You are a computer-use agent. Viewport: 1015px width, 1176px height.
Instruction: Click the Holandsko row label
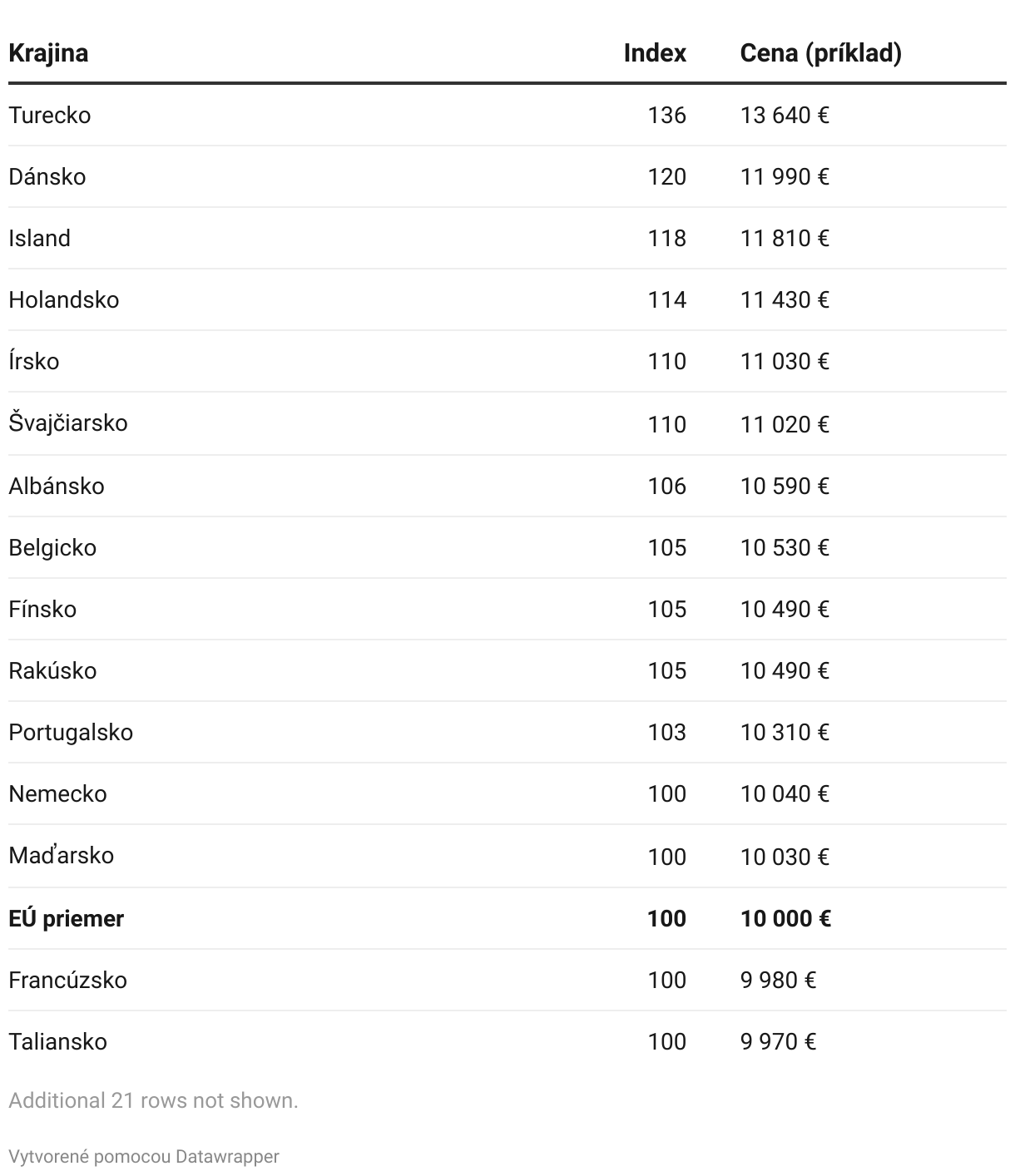click(64, 299)
